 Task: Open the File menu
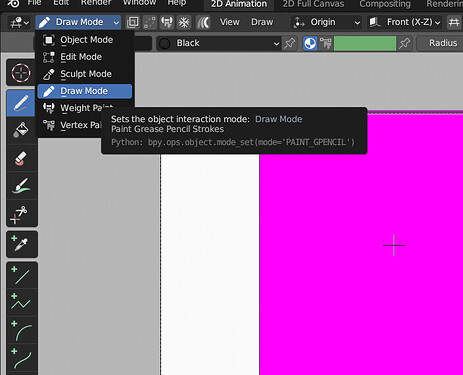[35, 3]
